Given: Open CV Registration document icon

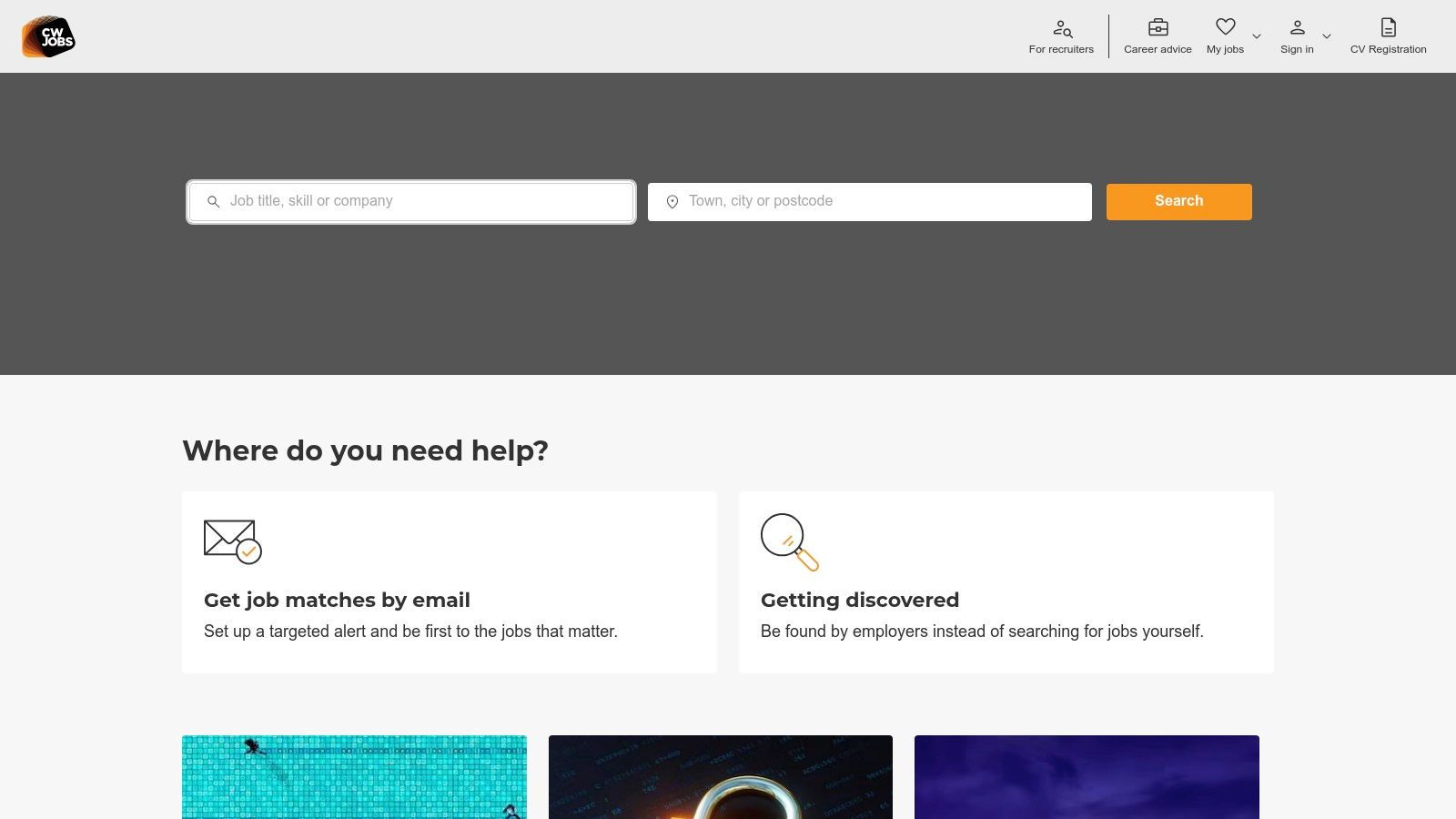Looking at the screenshot, I should coord(1388,27).
